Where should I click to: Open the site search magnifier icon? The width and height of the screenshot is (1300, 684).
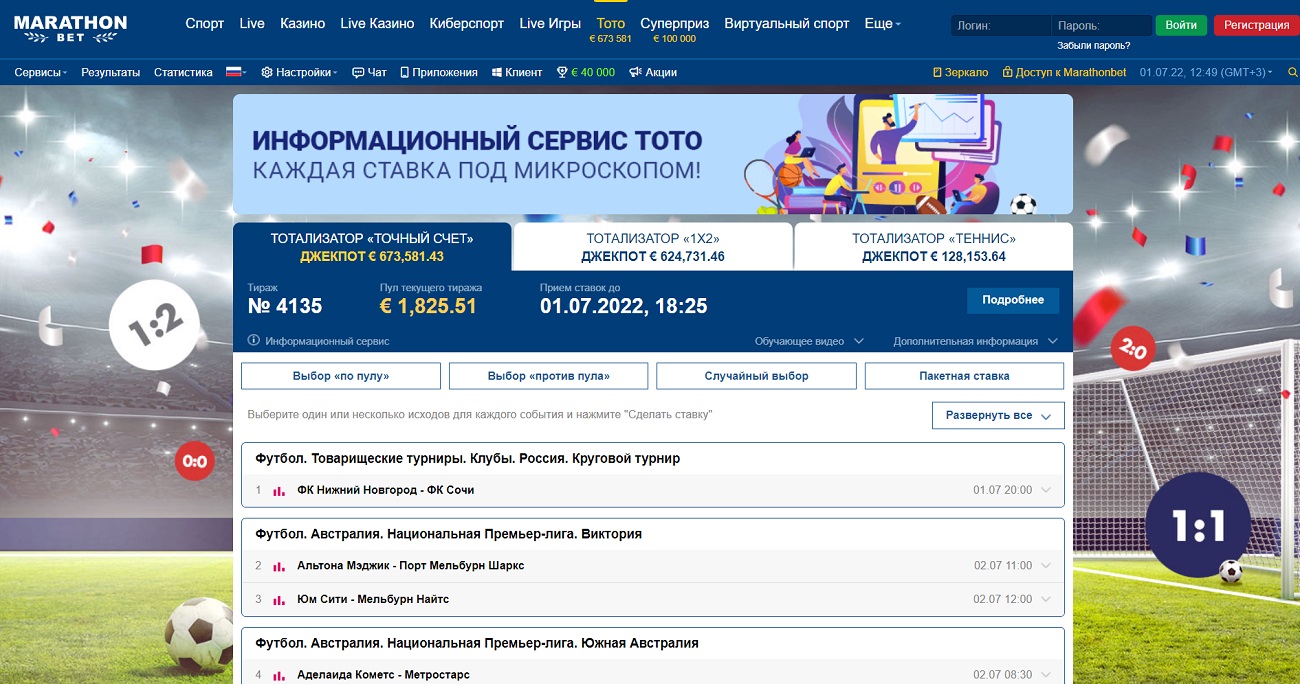(1292, 72)
